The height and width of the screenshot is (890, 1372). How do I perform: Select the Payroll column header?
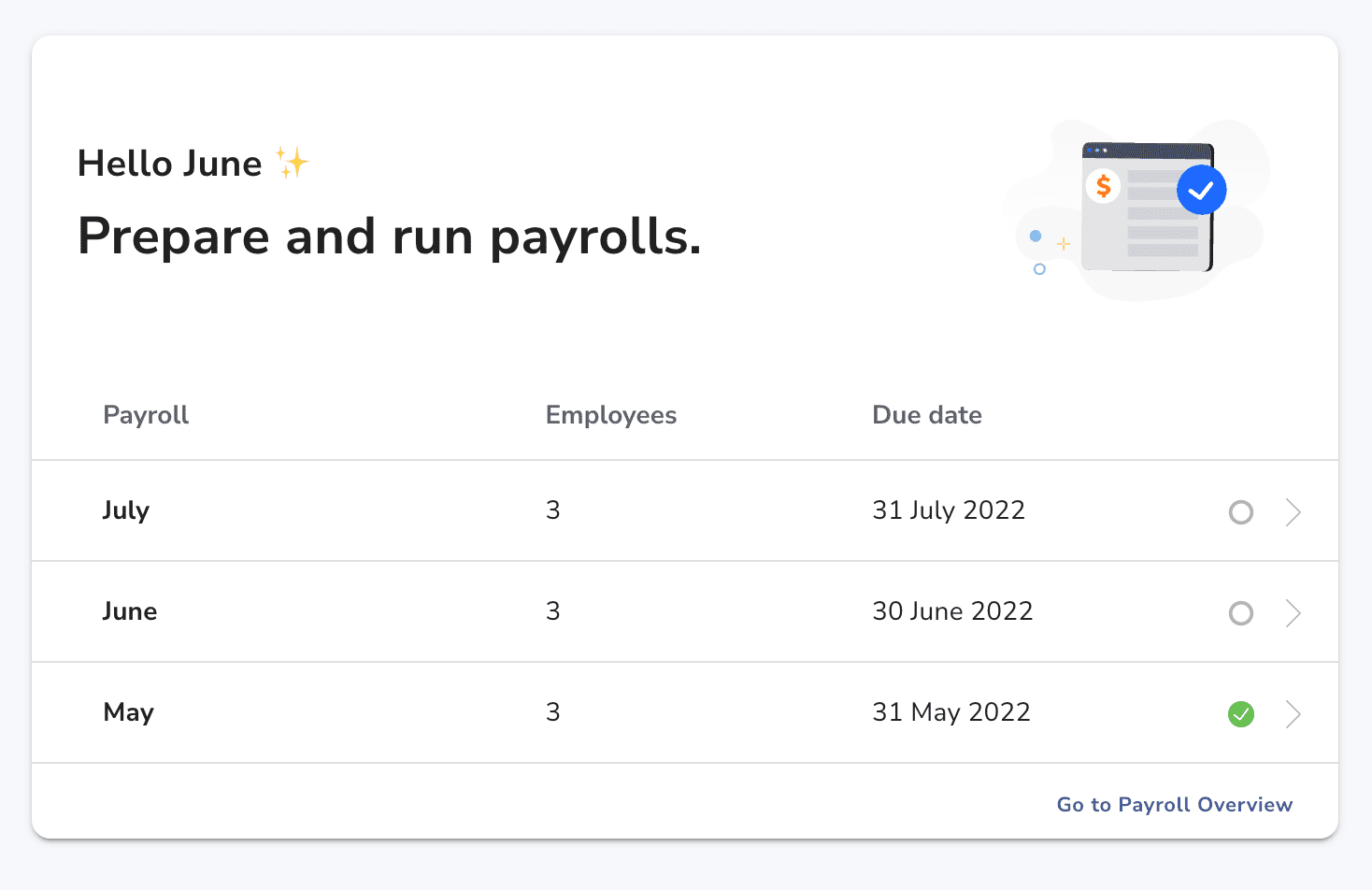pos(146,415)
